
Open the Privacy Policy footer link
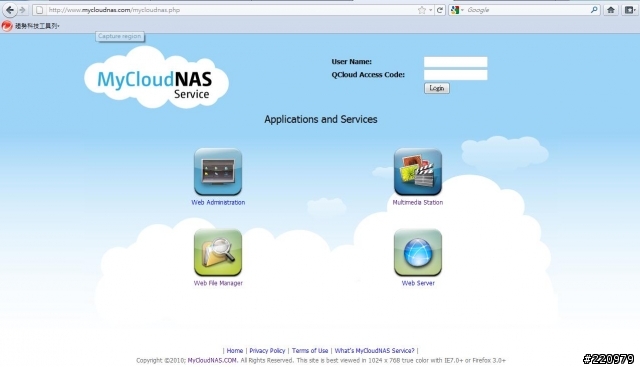(x=267, y=351)
